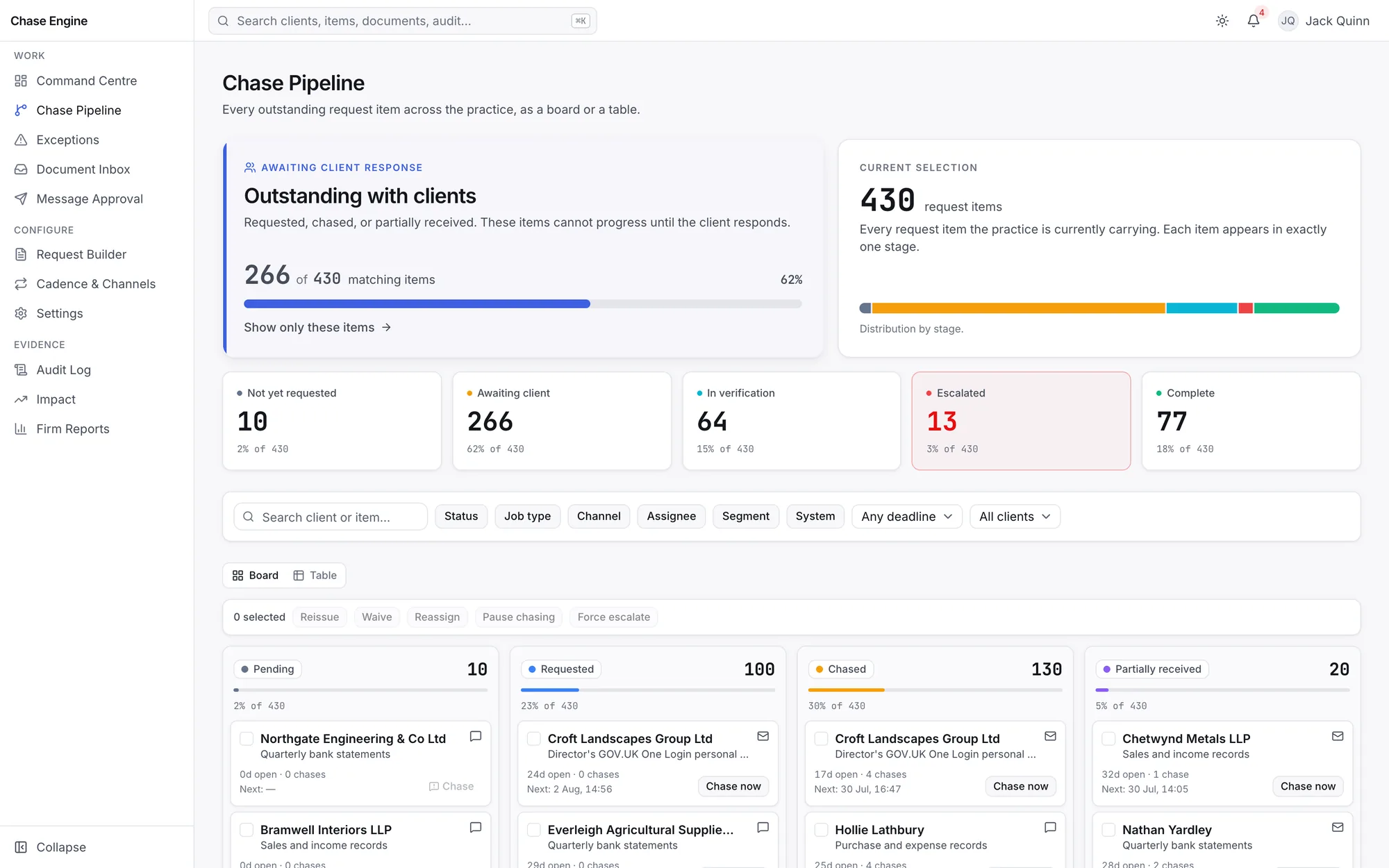Click the Firm Reports bar chart icon

[x=21, y=429]
